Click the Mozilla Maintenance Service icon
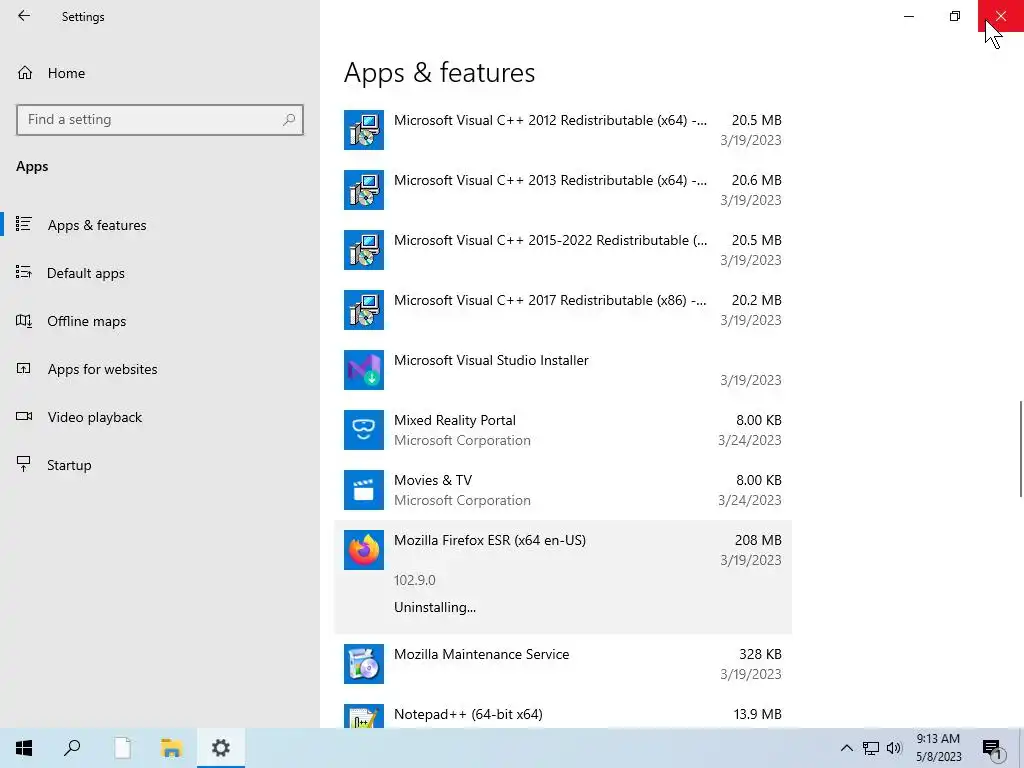Screen dimensions: 1024x768 point(364,664)
